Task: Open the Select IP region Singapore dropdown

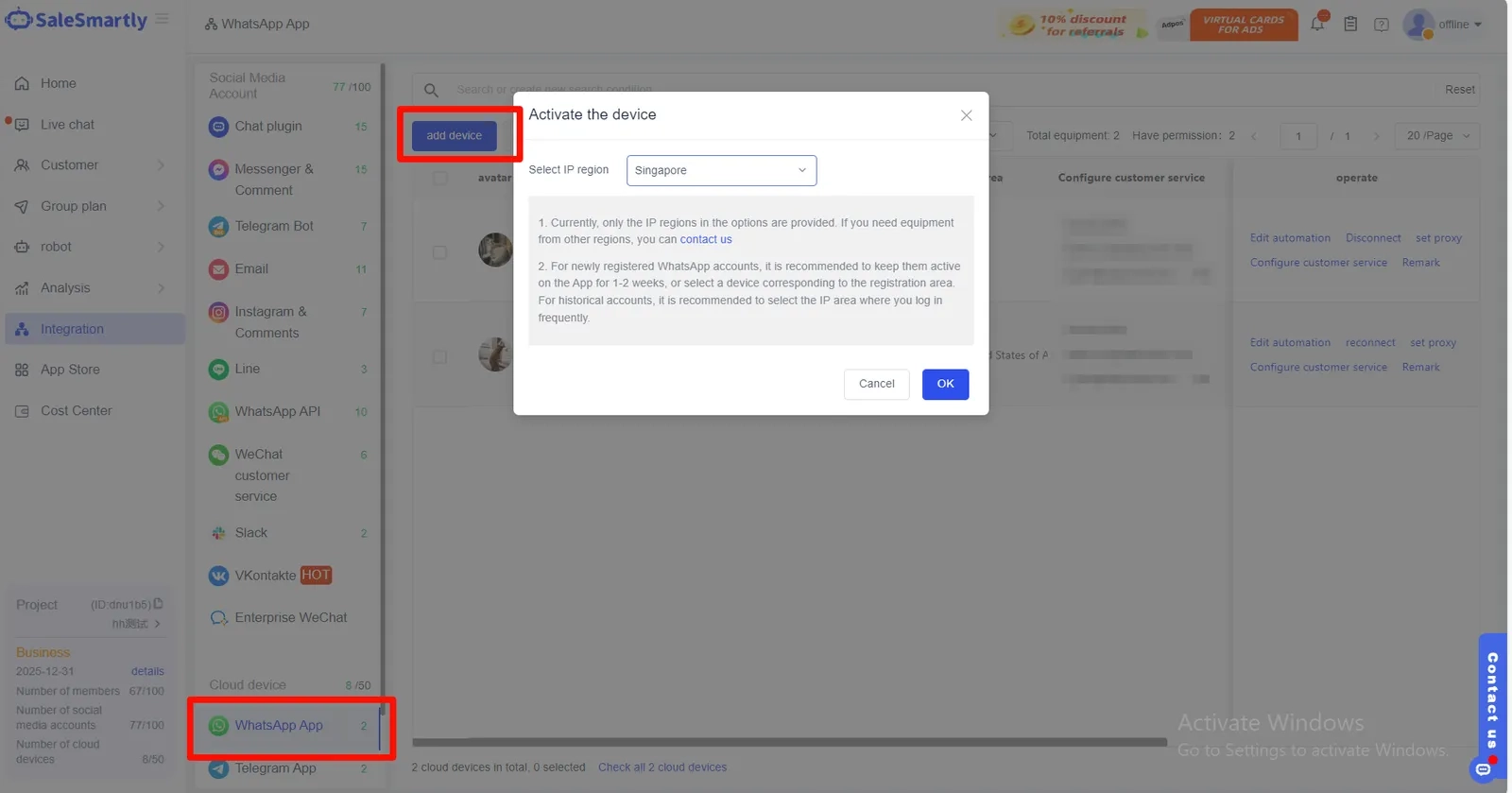Action: click(x=721, y=170)
